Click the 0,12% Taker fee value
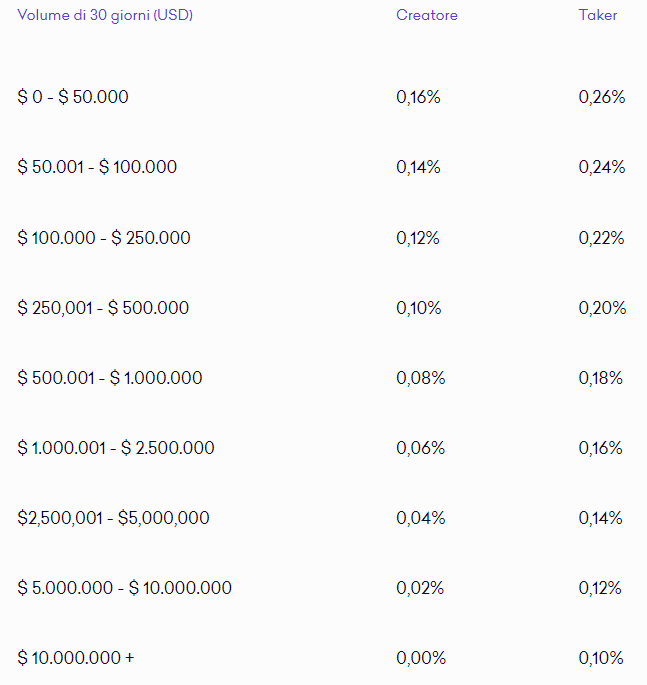 [600, 588]
